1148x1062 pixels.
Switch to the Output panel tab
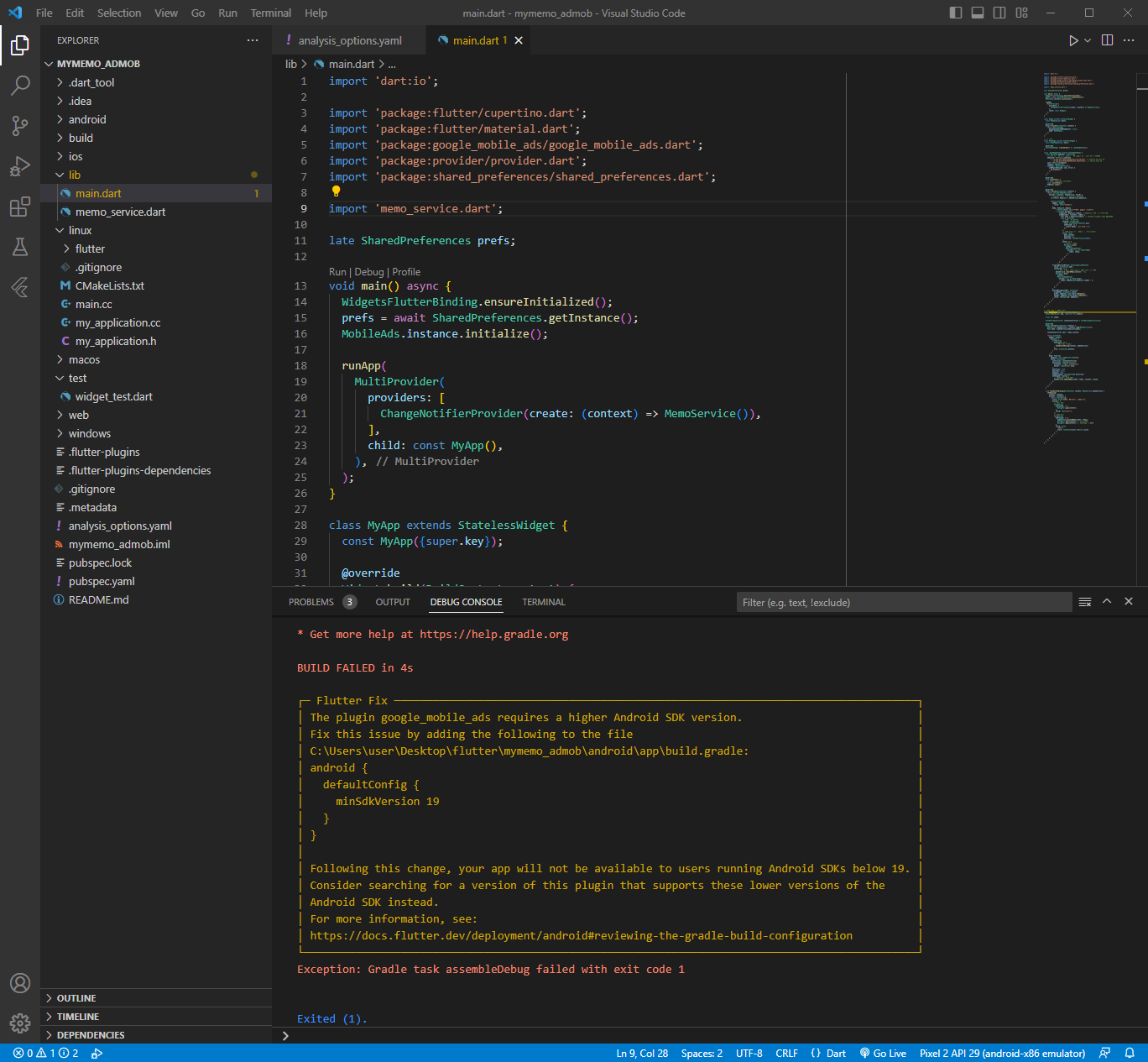393,602
